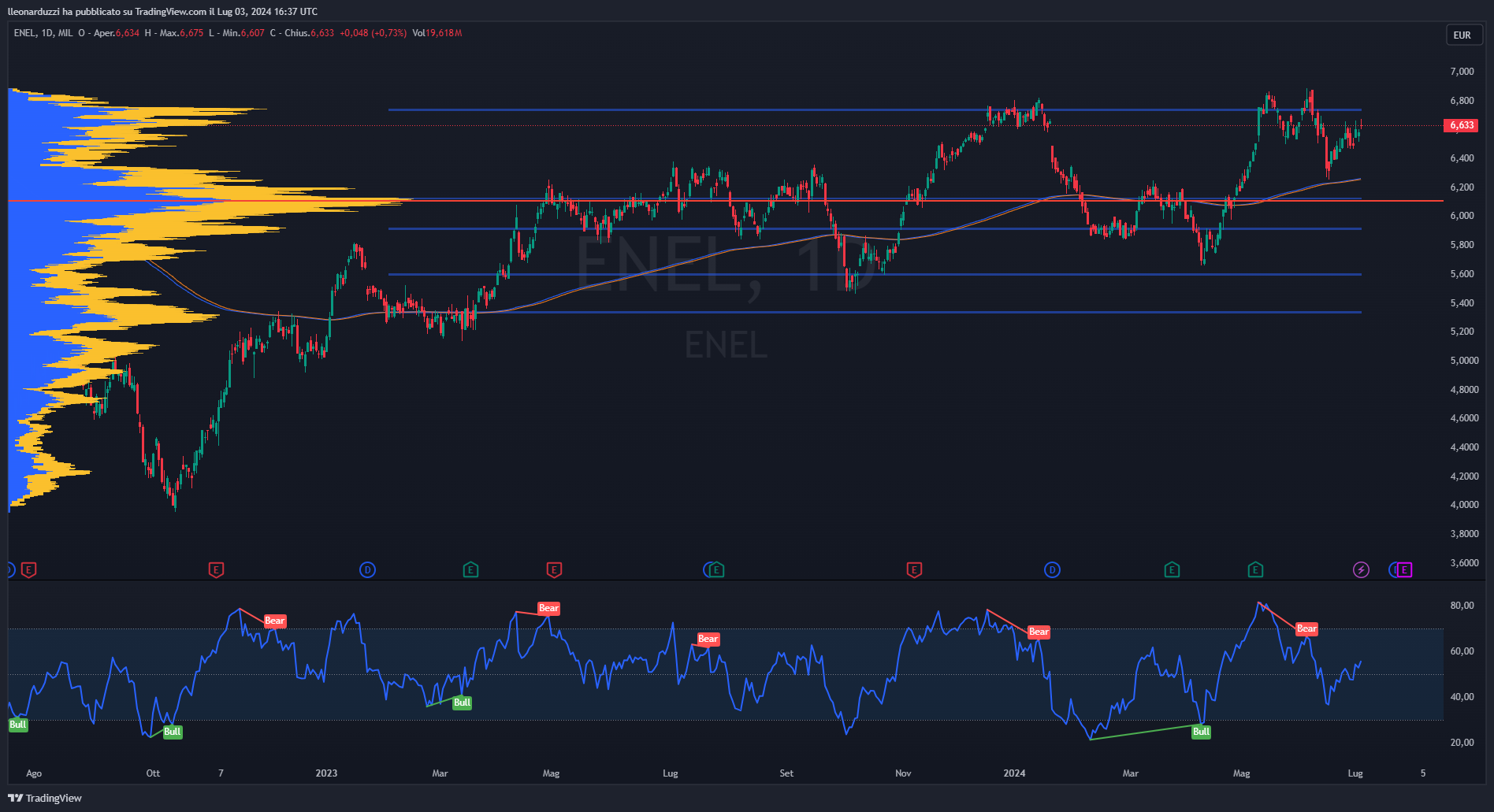Click the 20,00 RSI scale label

(1462, 743)
